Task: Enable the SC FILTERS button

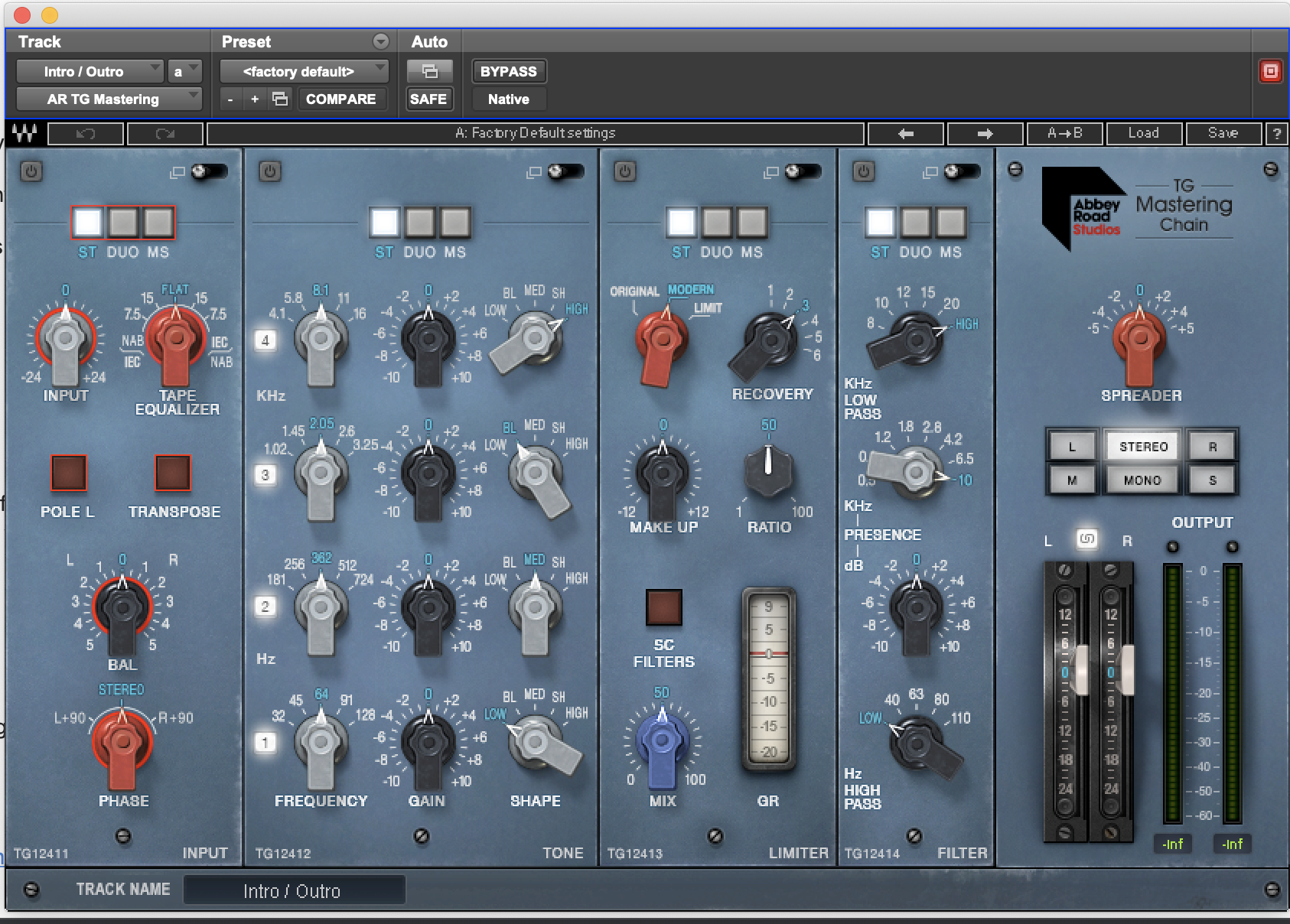Action: [x=664, y=607]
